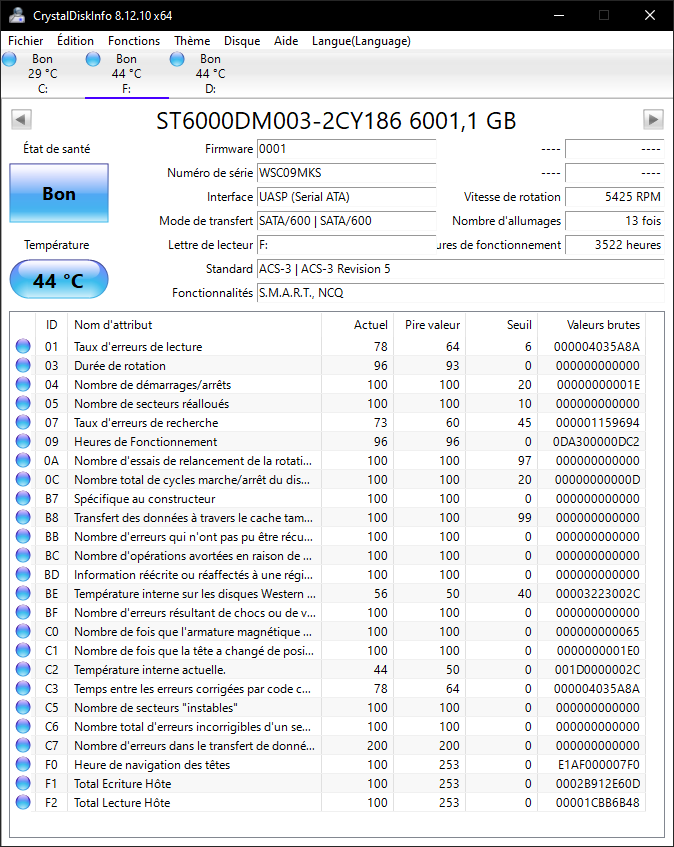Click the Firmware value field

(346, 149)
